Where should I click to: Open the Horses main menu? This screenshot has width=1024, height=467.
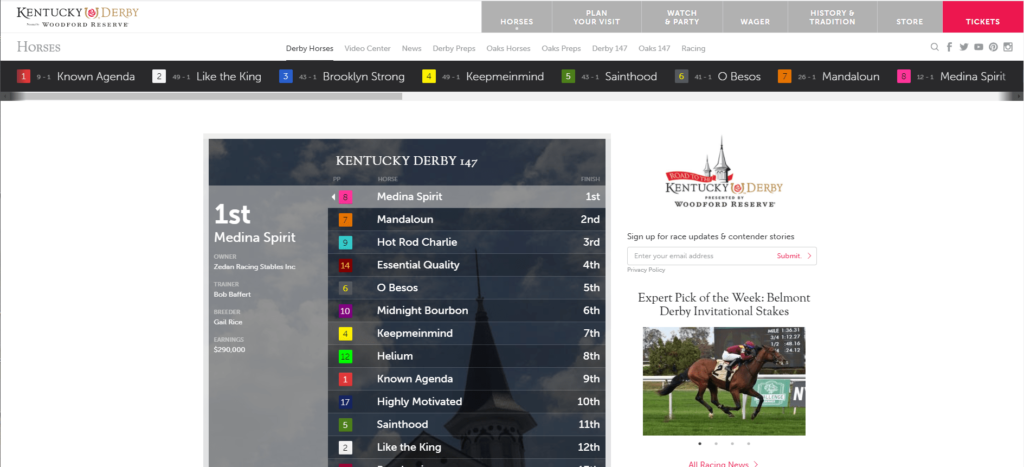517,17
